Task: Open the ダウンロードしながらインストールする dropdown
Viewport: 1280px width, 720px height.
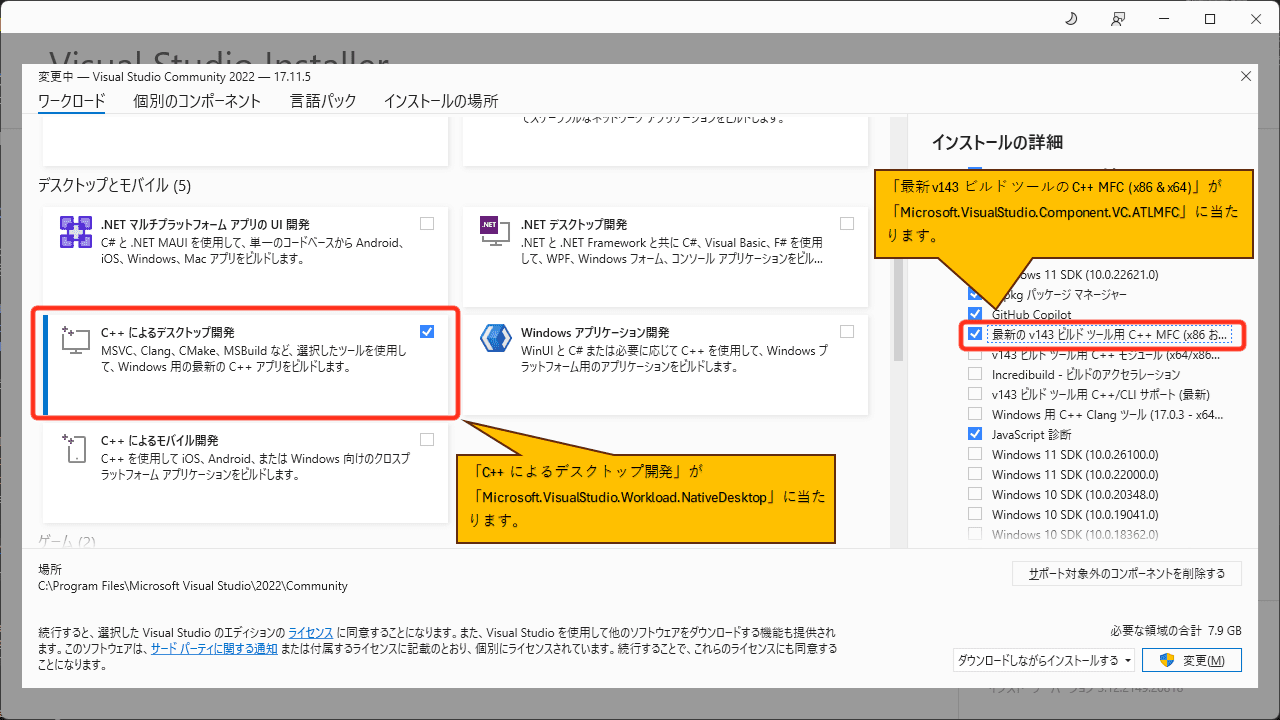Action: click(1042, 660)
